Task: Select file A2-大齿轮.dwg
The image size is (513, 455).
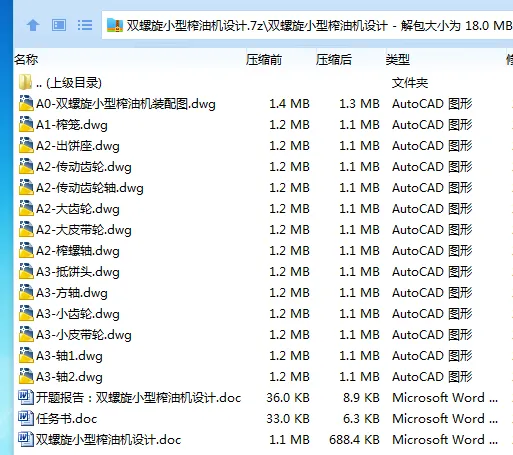Action: tap(78, 209)
